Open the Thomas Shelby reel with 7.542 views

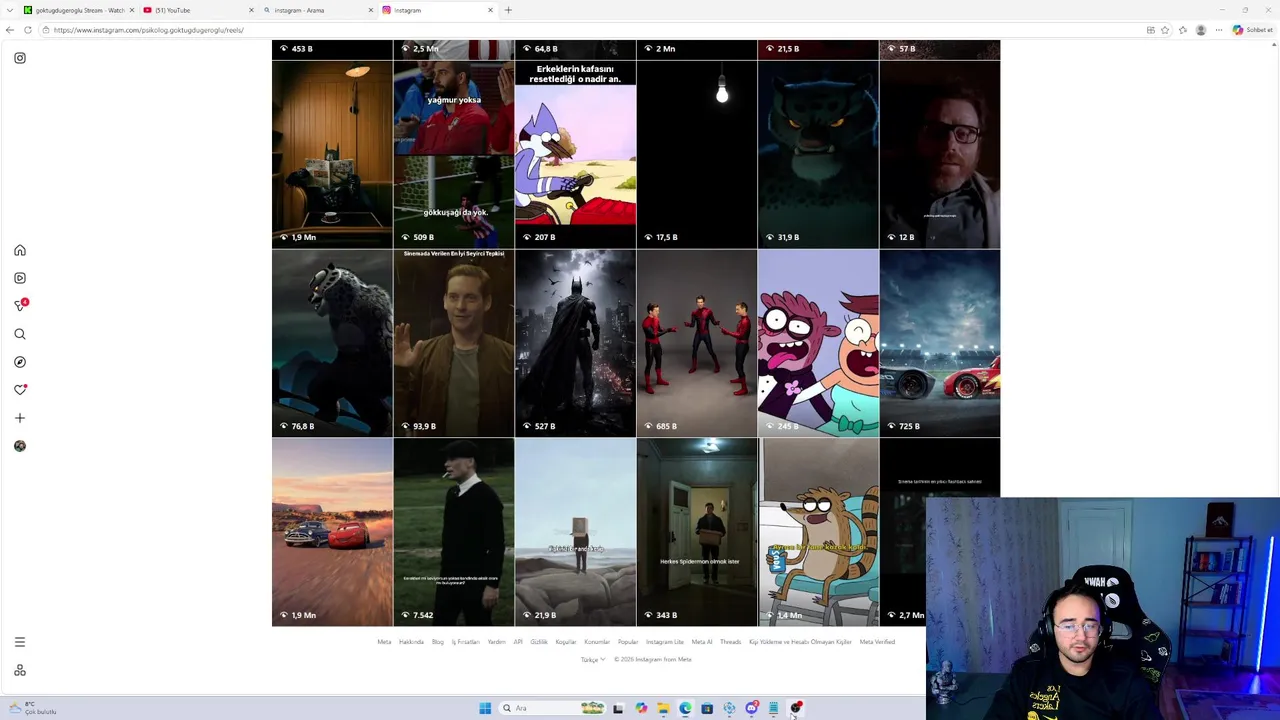tap(454, 532)
